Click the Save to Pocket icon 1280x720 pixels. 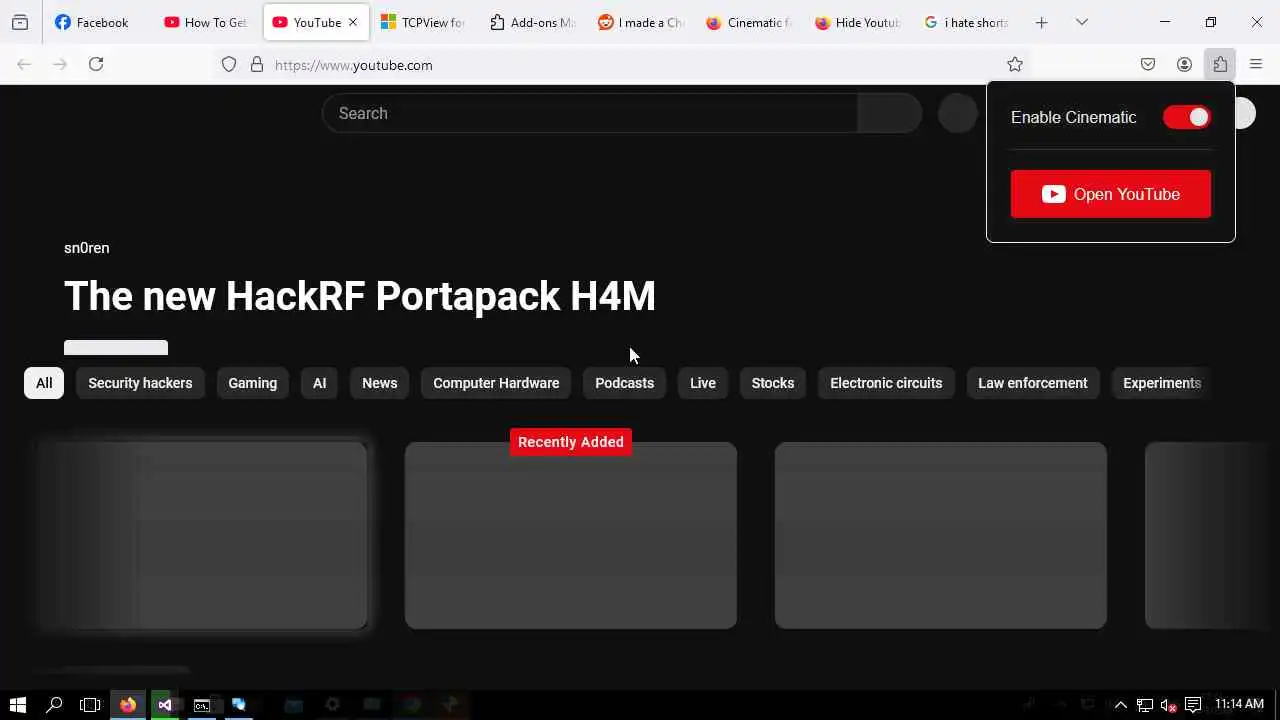pyautogui.click(x=1148, y=64)
